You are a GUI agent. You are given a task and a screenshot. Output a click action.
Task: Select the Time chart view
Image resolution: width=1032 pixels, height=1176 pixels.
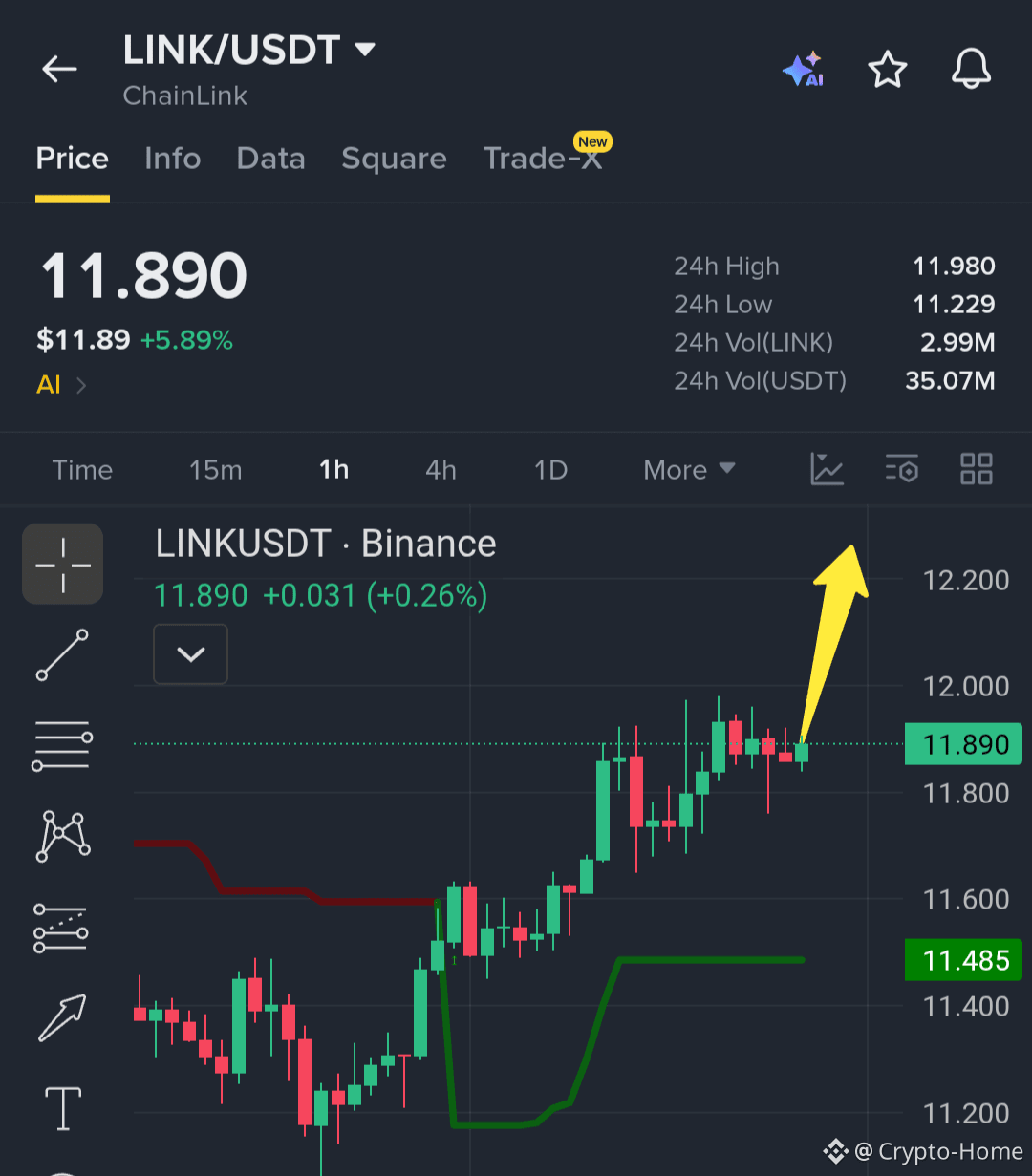(x=82, y=470)
